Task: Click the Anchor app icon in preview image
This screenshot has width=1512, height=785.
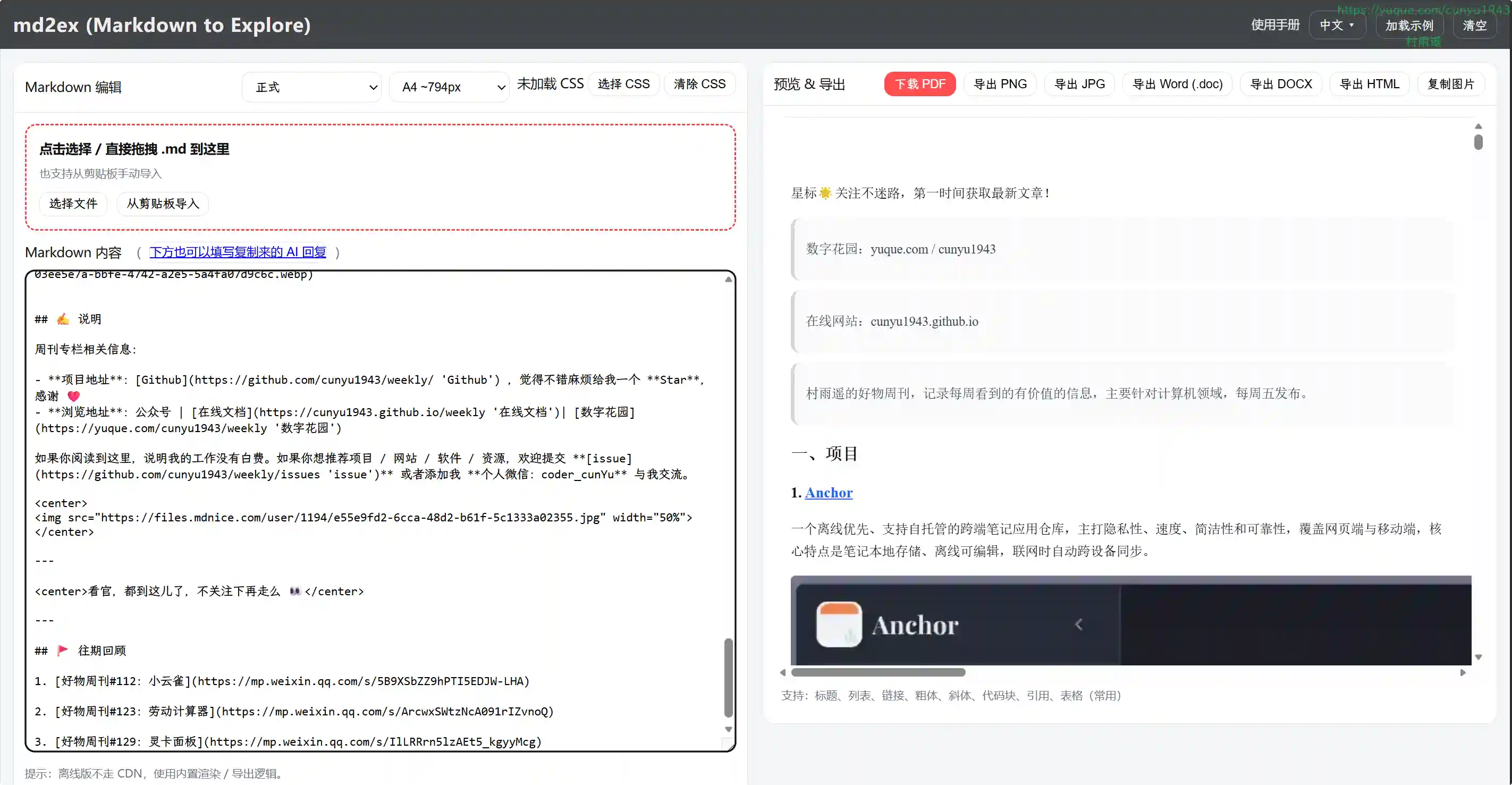Action: pos(839,624)
